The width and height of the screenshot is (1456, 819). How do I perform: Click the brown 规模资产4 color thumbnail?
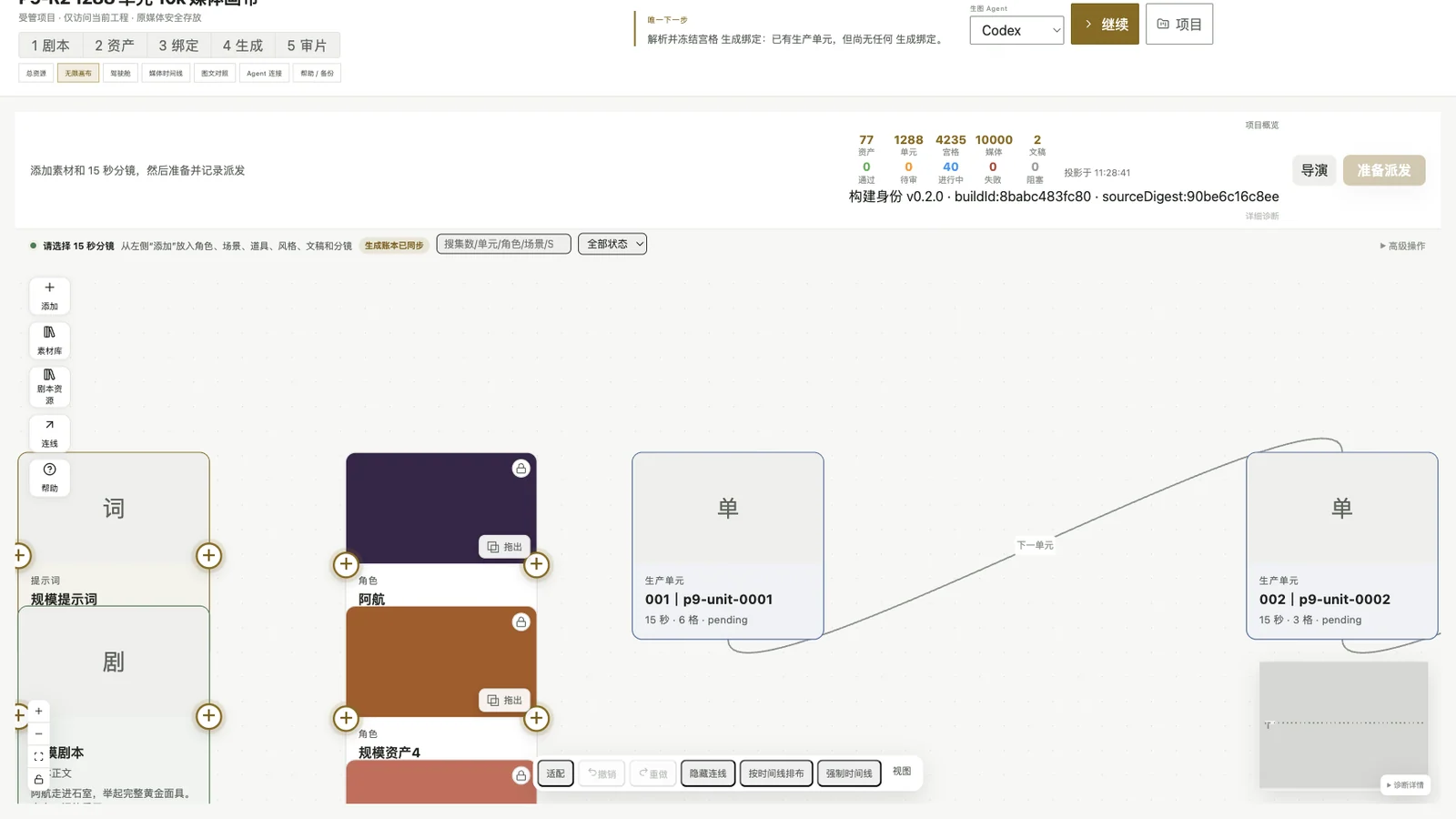pos(441,662)
